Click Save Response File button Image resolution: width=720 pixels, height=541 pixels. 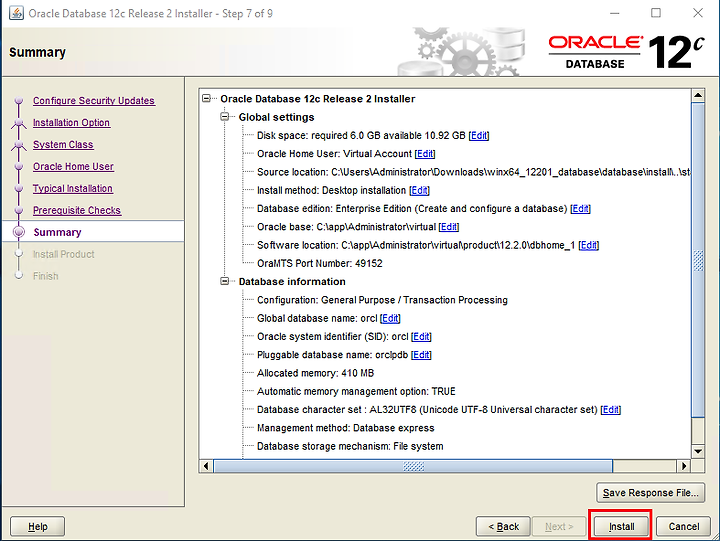(650, 493)
